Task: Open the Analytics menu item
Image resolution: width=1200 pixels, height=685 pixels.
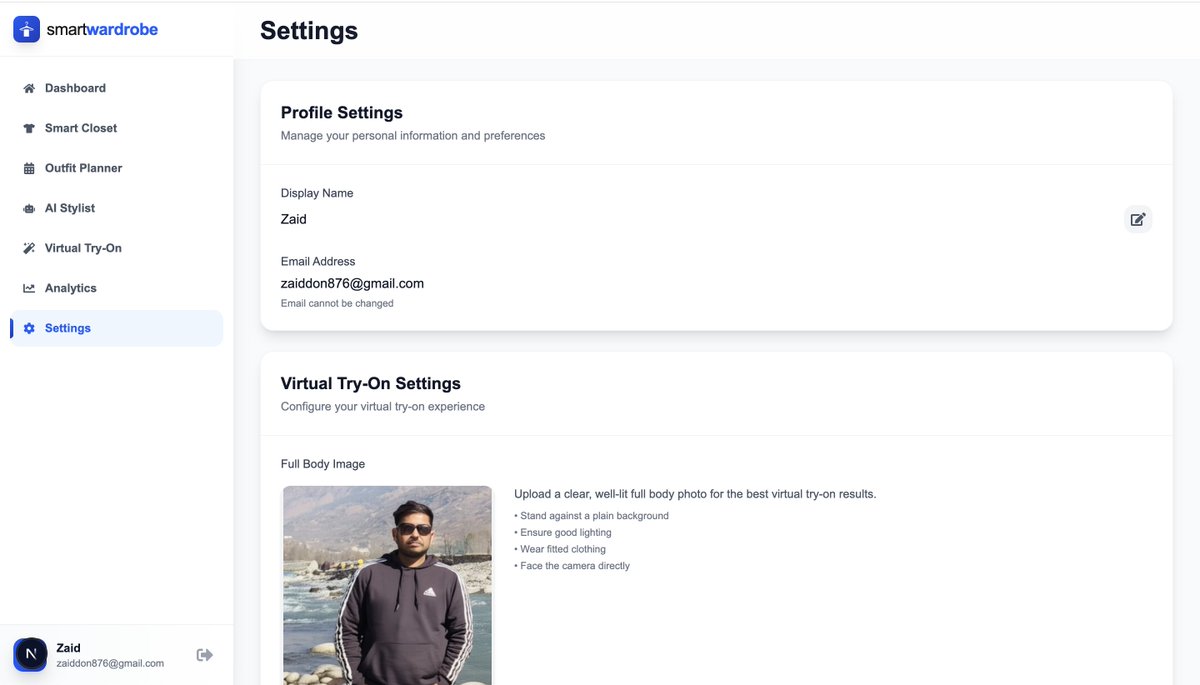Action: (71, 288)
